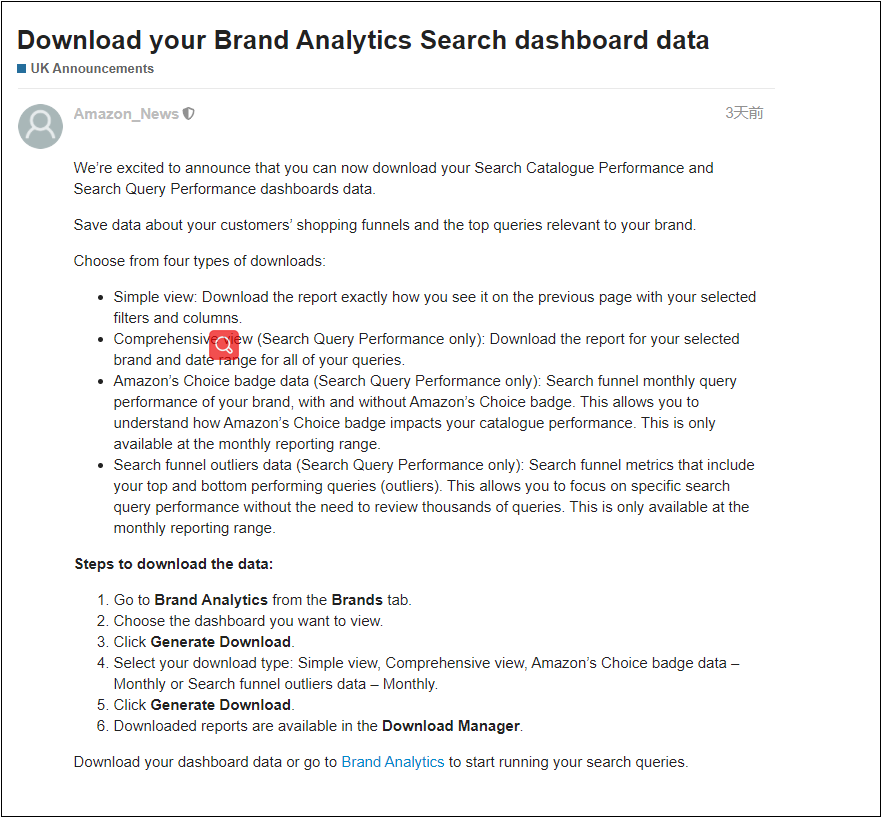
Task: Click the bold "Download Manager" text
Action: pos(450,726)
